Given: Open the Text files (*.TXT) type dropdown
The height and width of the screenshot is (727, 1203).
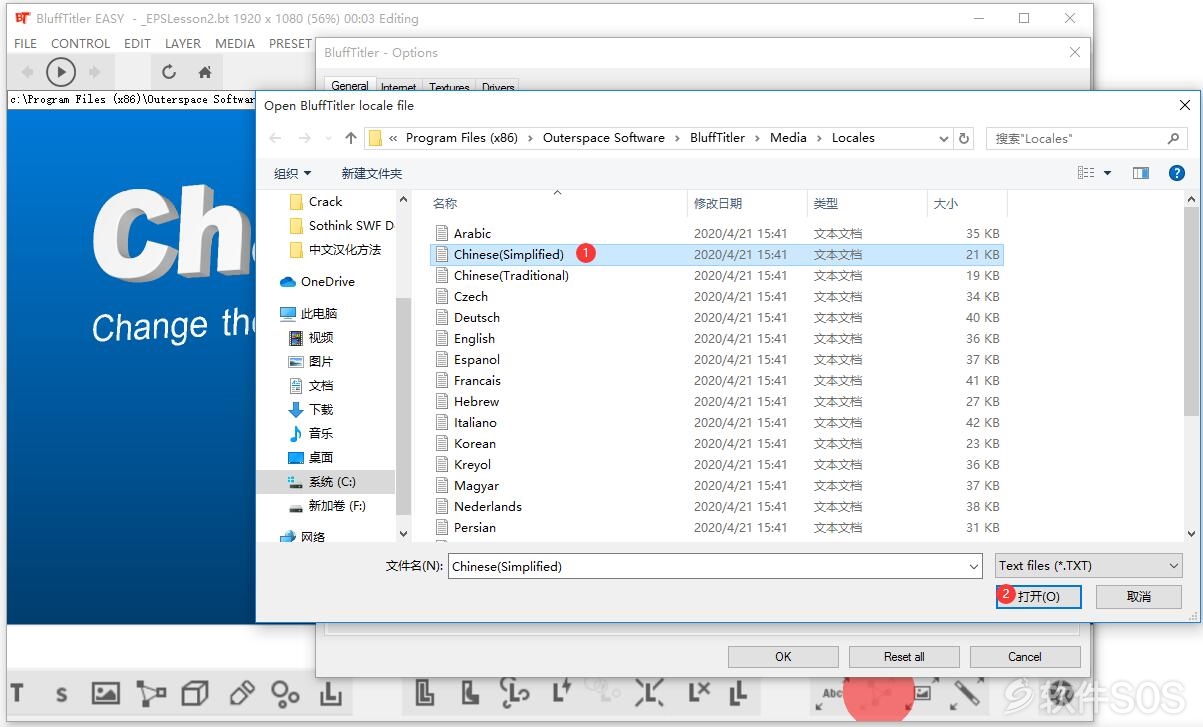Looking at the screenshot, I should 1089,565.
